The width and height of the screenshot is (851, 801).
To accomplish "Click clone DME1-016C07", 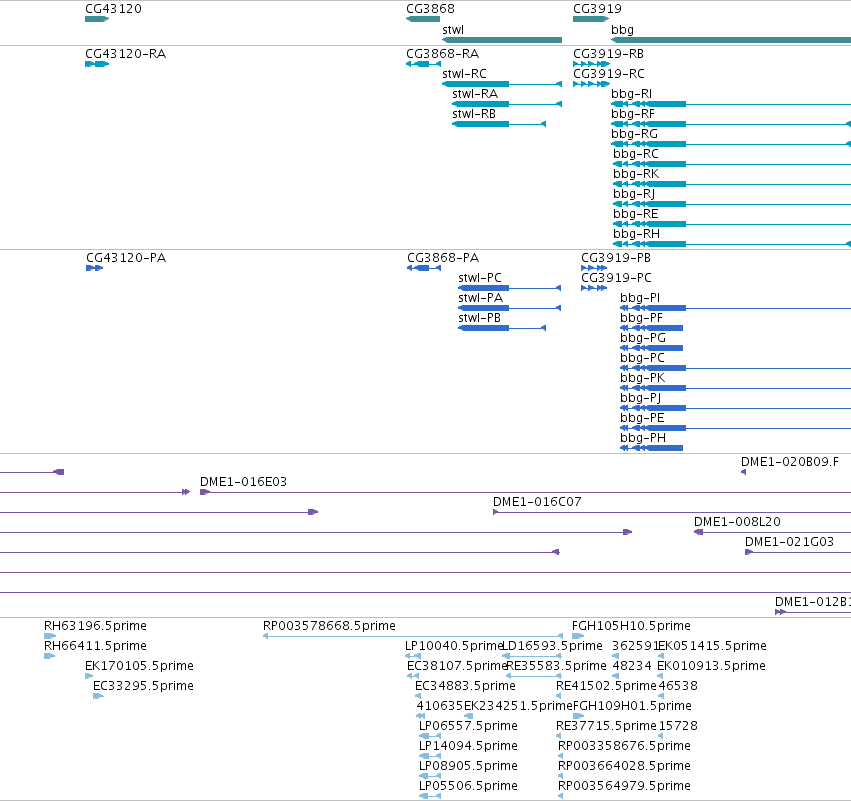I will coord(537,502).
